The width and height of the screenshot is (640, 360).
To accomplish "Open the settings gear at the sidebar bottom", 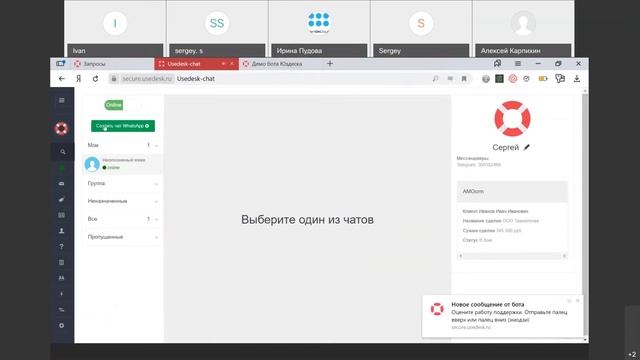I will (62, 326).
